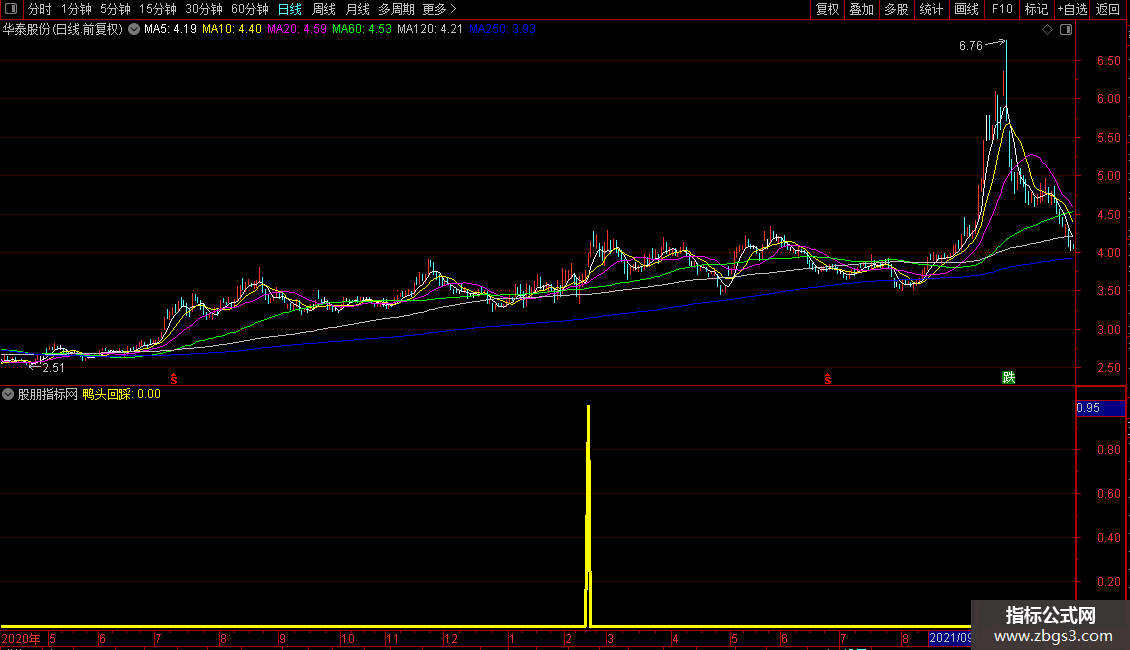Click the 多股 multi-stock button
Viewport: 1130px width, 650px height.
click(x=897, y=9)
